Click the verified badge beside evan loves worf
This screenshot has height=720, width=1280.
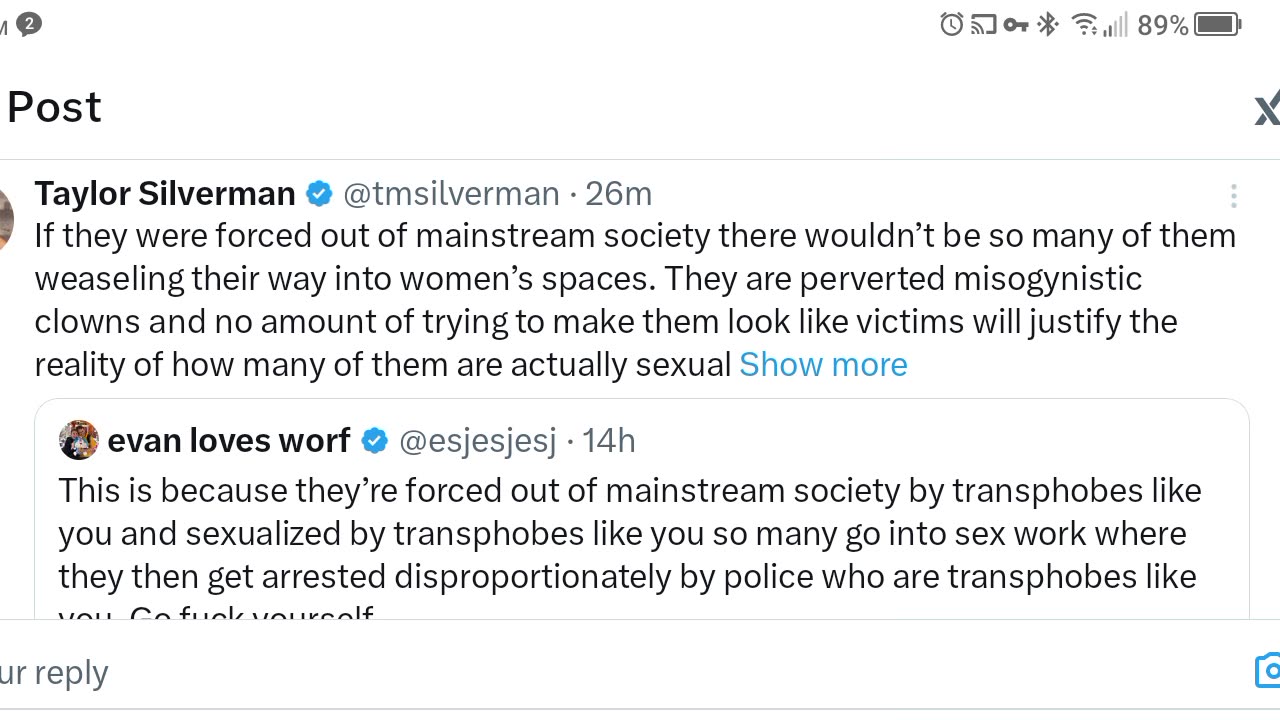pos(375,441)
